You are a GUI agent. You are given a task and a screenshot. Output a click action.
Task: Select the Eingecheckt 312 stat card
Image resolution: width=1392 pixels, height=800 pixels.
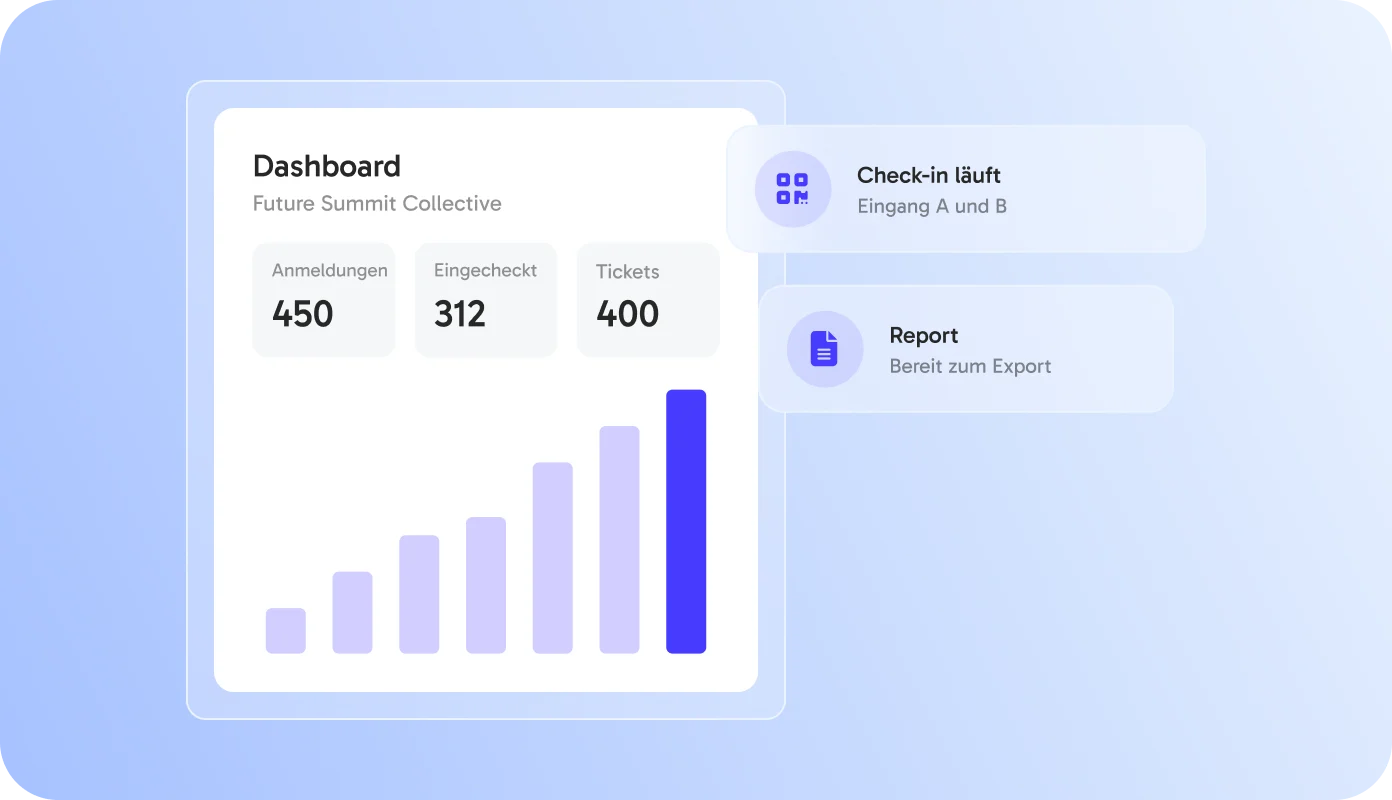pos(486,300)
